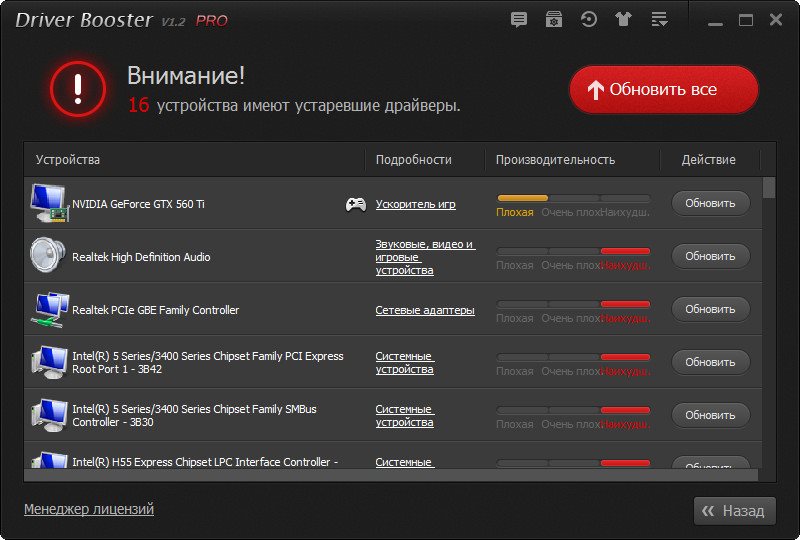Image resolution: width=800 pixels, height=540 pixels.
Task: Close the Driver Booster window
Action: 776,20
